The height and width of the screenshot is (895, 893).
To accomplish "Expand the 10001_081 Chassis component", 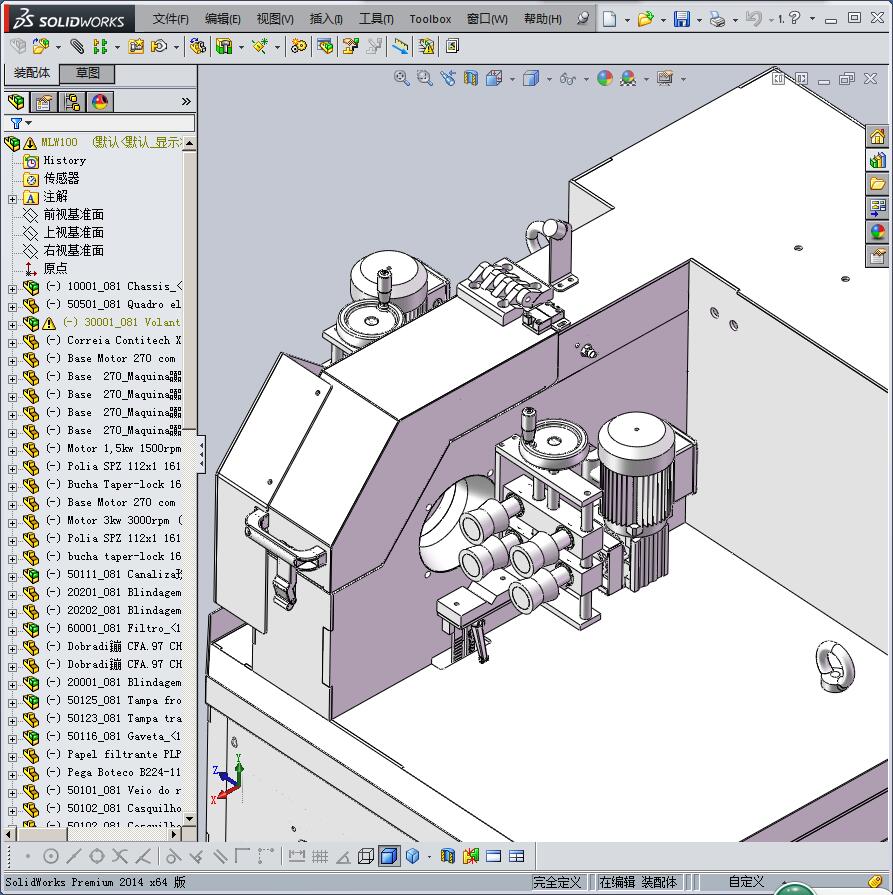I will click(12, 289).
